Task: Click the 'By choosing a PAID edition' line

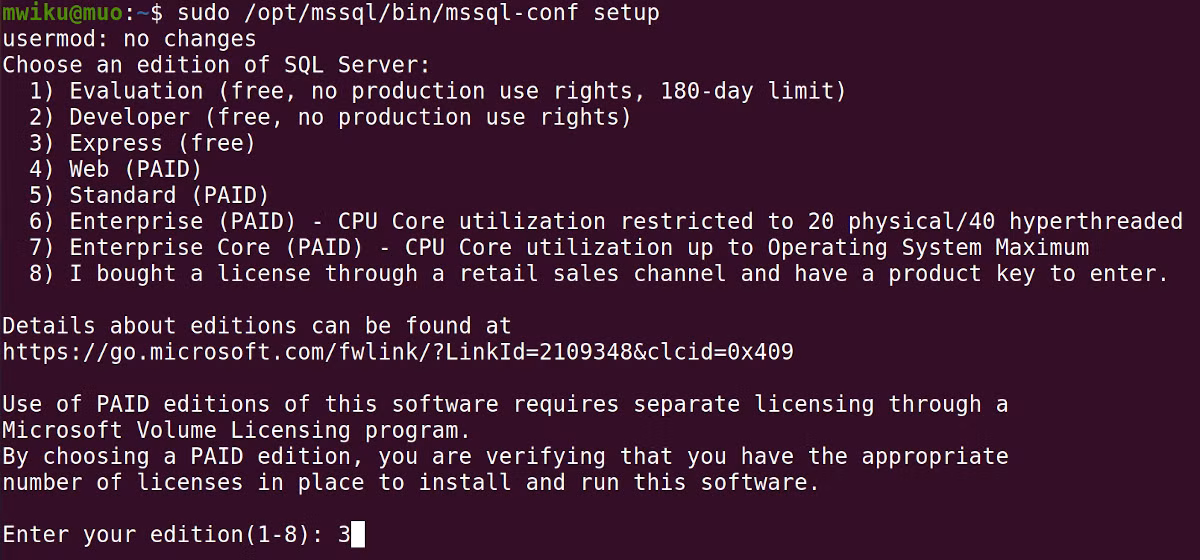Action: coord(505,456)
